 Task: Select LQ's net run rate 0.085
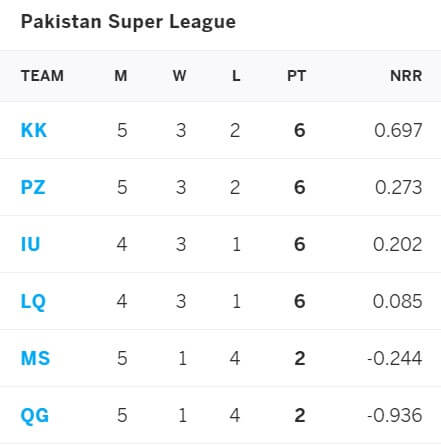click(x=398, y=301)
